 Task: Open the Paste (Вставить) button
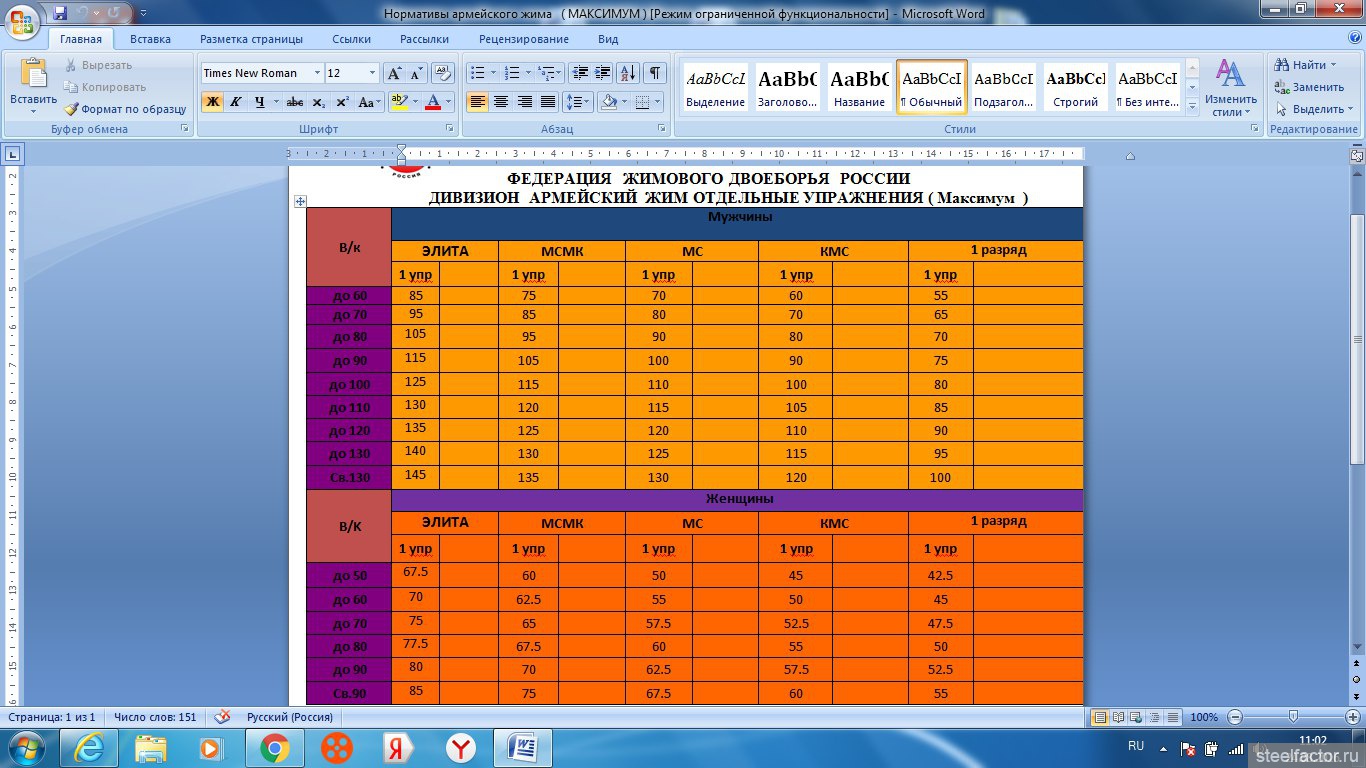click(x=34, y=84)
